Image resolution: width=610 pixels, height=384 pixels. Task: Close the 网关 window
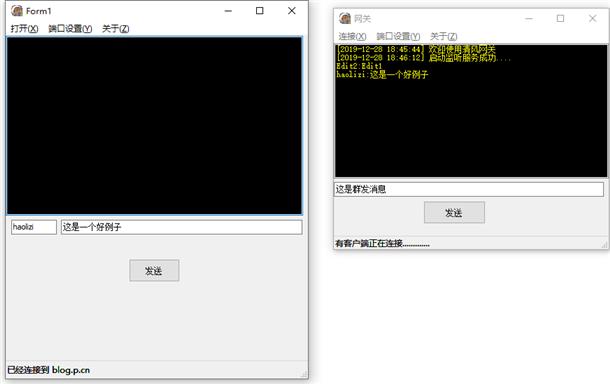592,18
